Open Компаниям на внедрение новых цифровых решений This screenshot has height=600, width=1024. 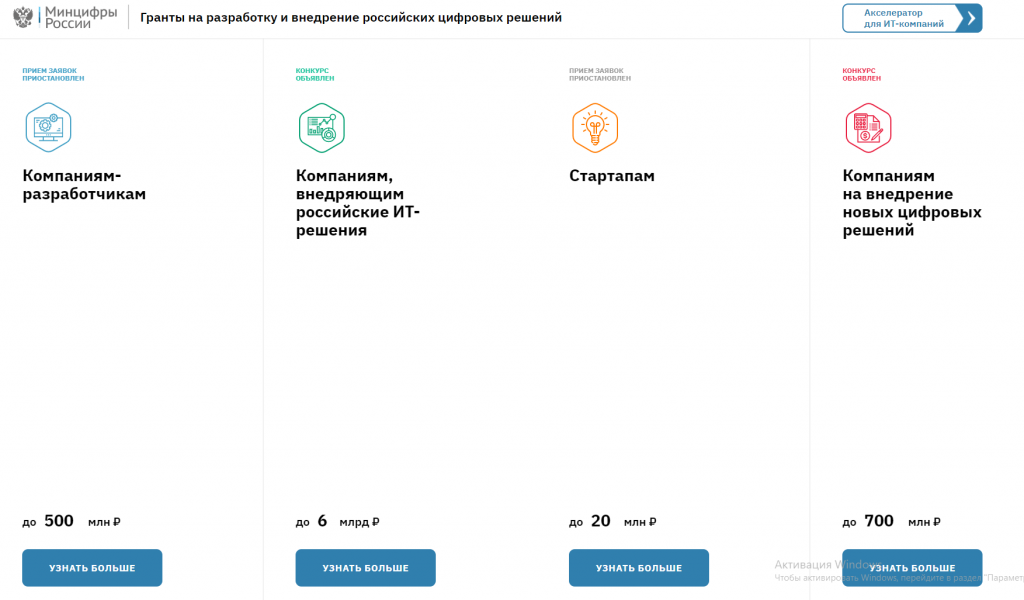coord(912,203)
